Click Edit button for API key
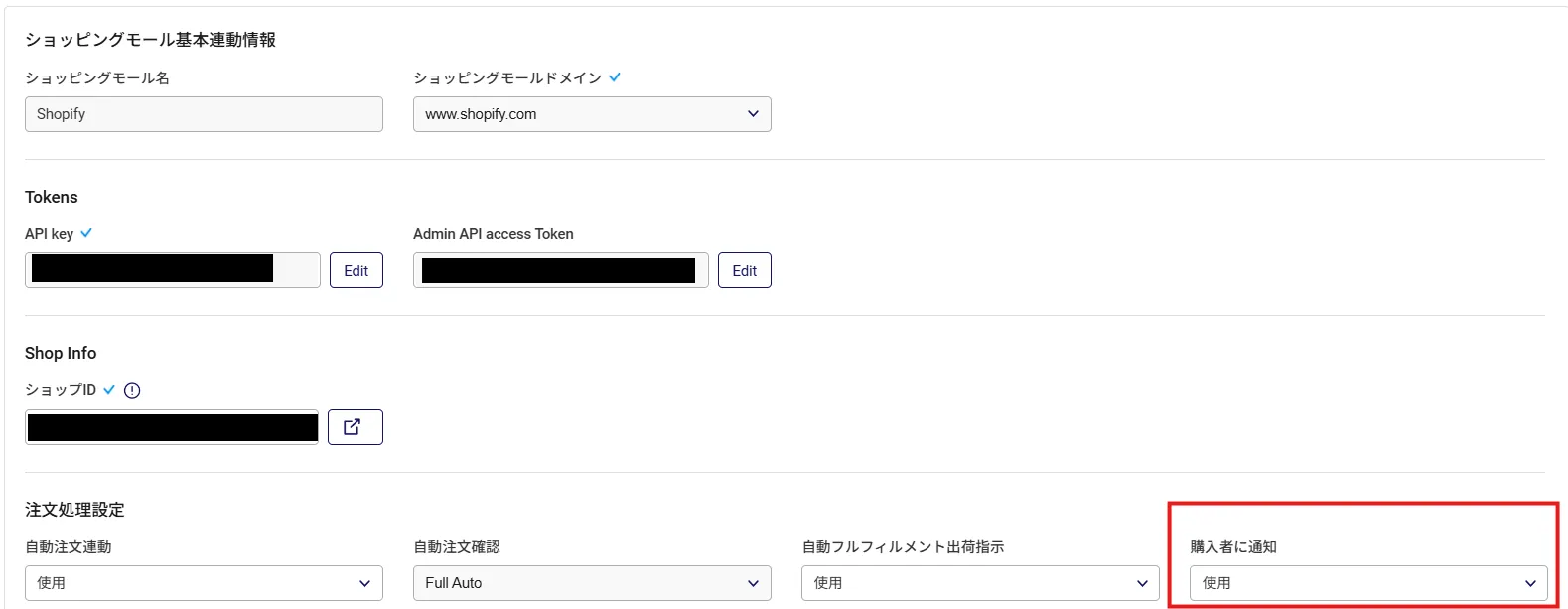The width and height of the screenshot is (1568, 609). [x=356, y=270]
